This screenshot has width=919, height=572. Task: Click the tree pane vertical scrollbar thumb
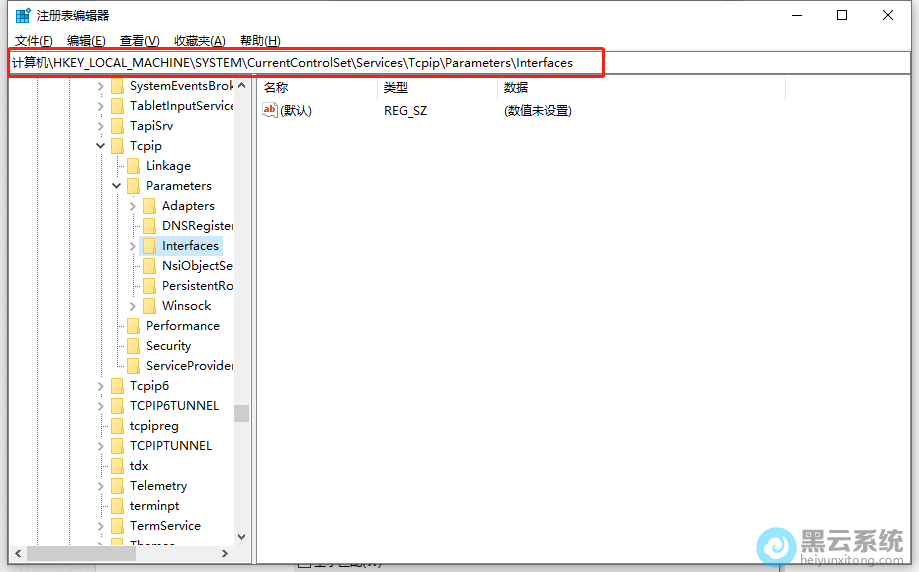point(241,413)
